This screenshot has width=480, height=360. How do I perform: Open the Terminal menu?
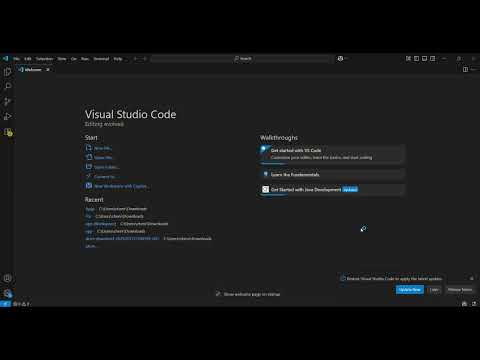(x=101, y=59)
